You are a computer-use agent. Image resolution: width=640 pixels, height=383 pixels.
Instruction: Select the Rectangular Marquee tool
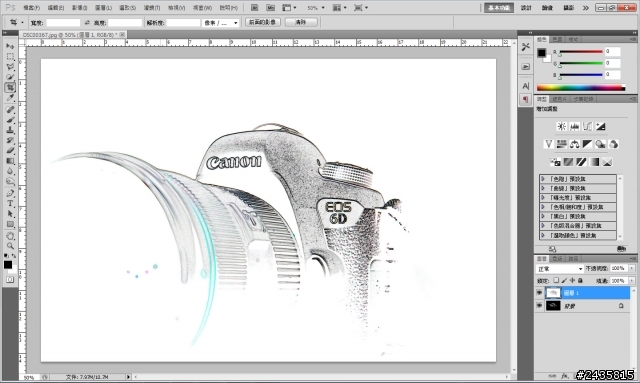coord(10,56)
